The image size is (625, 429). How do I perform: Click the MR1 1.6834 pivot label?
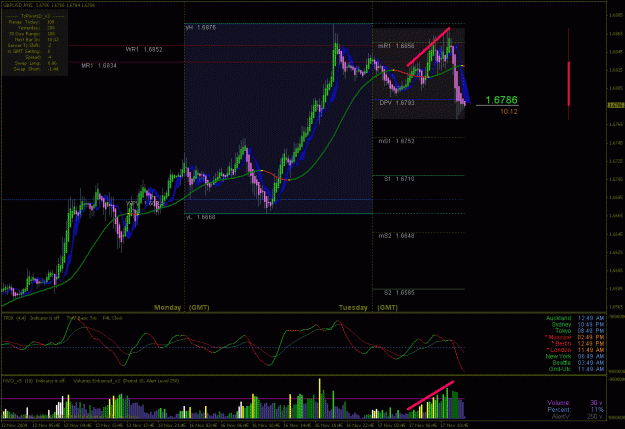pos(99,65)
